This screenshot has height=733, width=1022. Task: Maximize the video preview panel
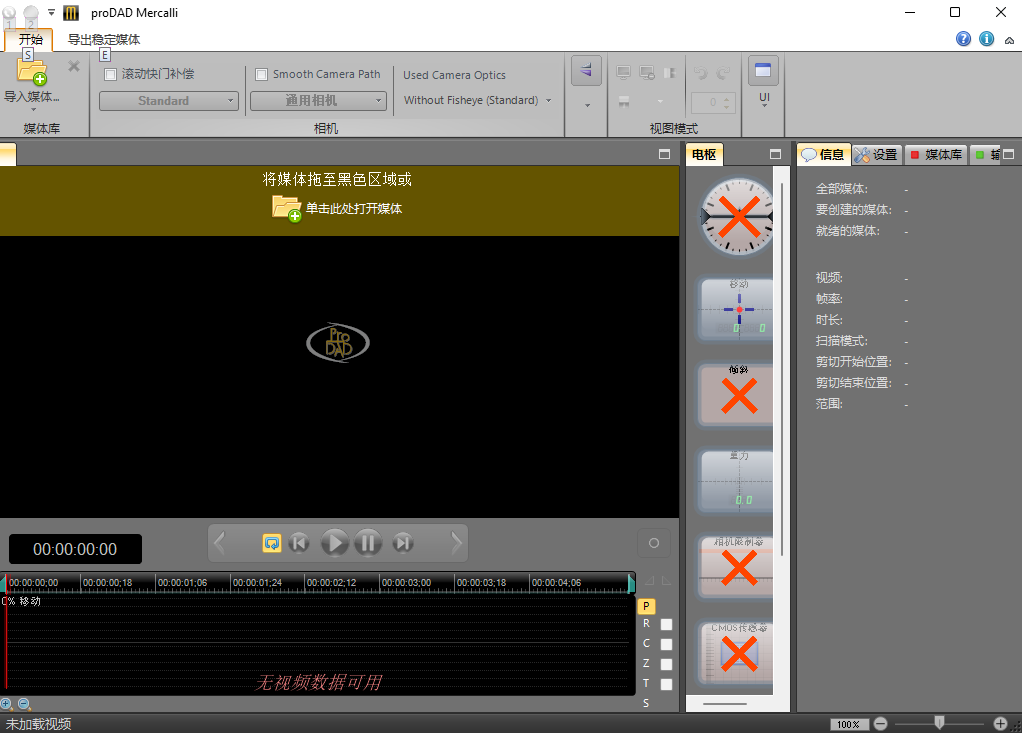pyautogui.click(x=664, y=154)
